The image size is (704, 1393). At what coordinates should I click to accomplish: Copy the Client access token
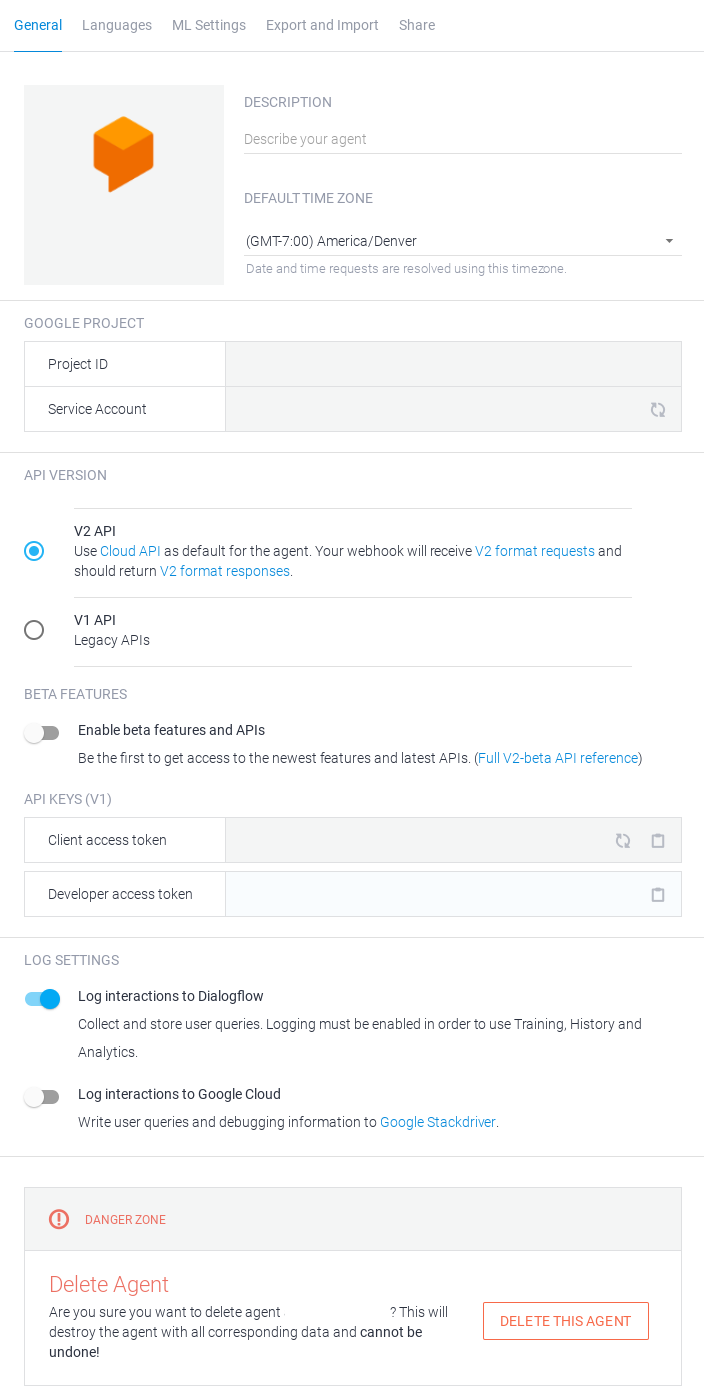[x=657, y=841]
